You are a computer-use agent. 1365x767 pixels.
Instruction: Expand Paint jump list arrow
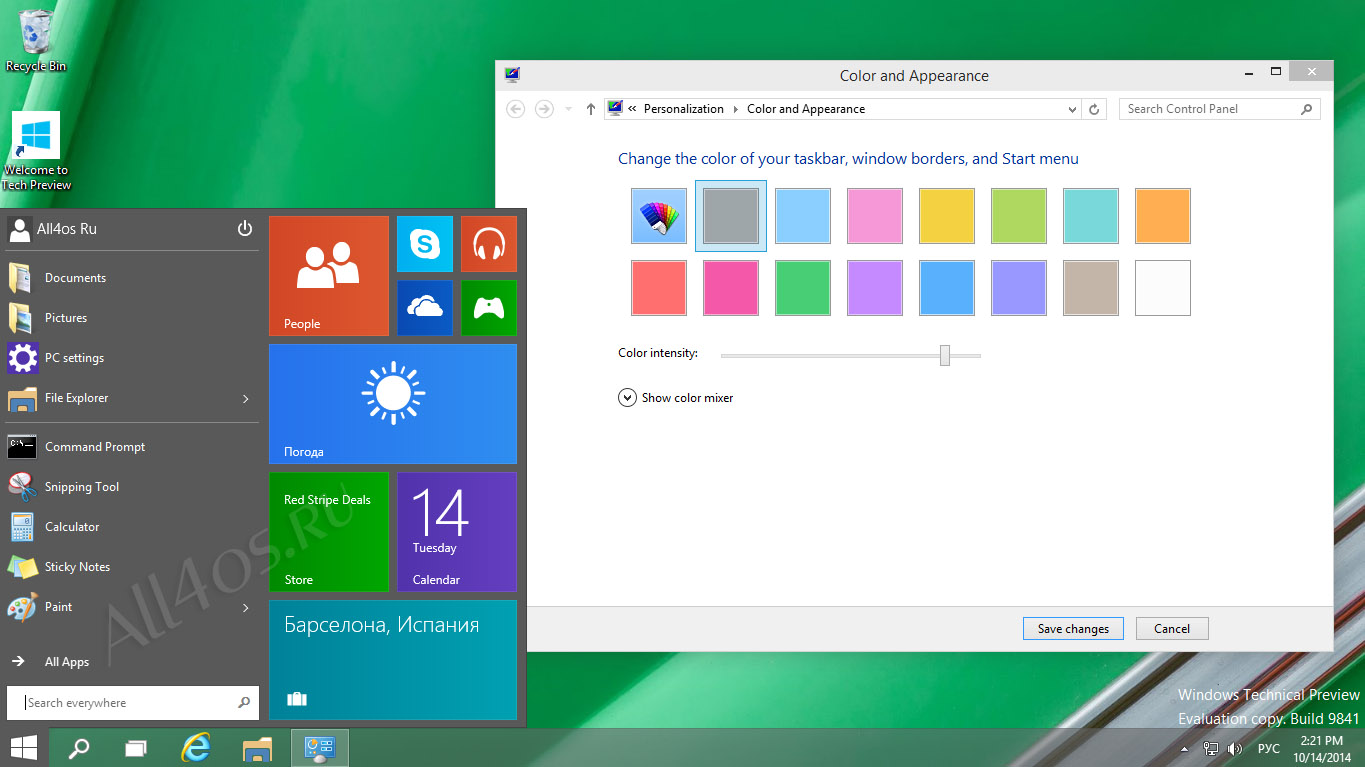point(246,608)
